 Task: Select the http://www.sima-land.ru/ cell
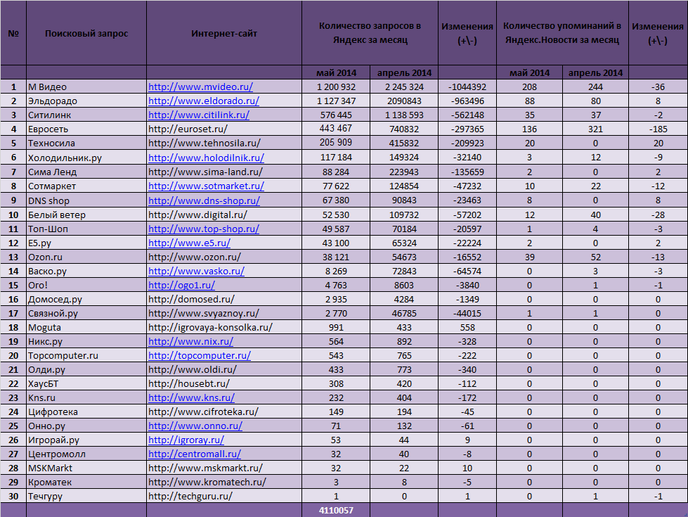(x=224, y=172)
